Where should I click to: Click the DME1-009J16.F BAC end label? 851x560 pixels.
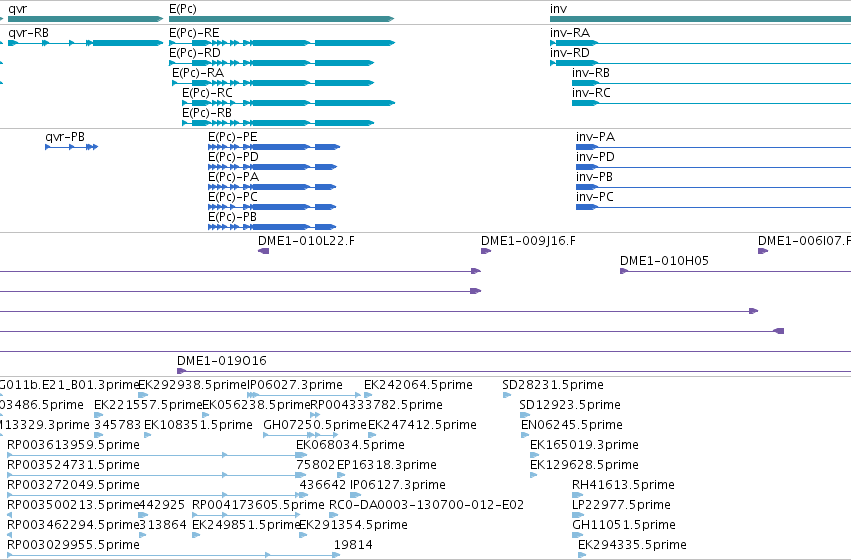click(529, 241)
